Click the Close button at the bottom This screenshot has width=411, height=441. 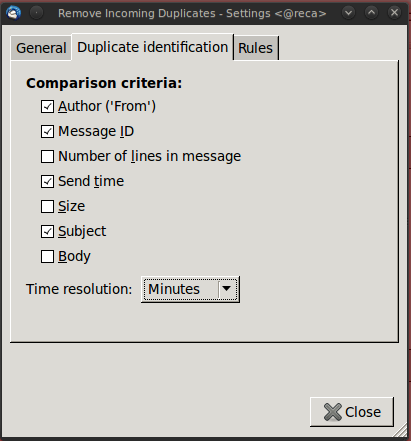[x=352, y=412]
